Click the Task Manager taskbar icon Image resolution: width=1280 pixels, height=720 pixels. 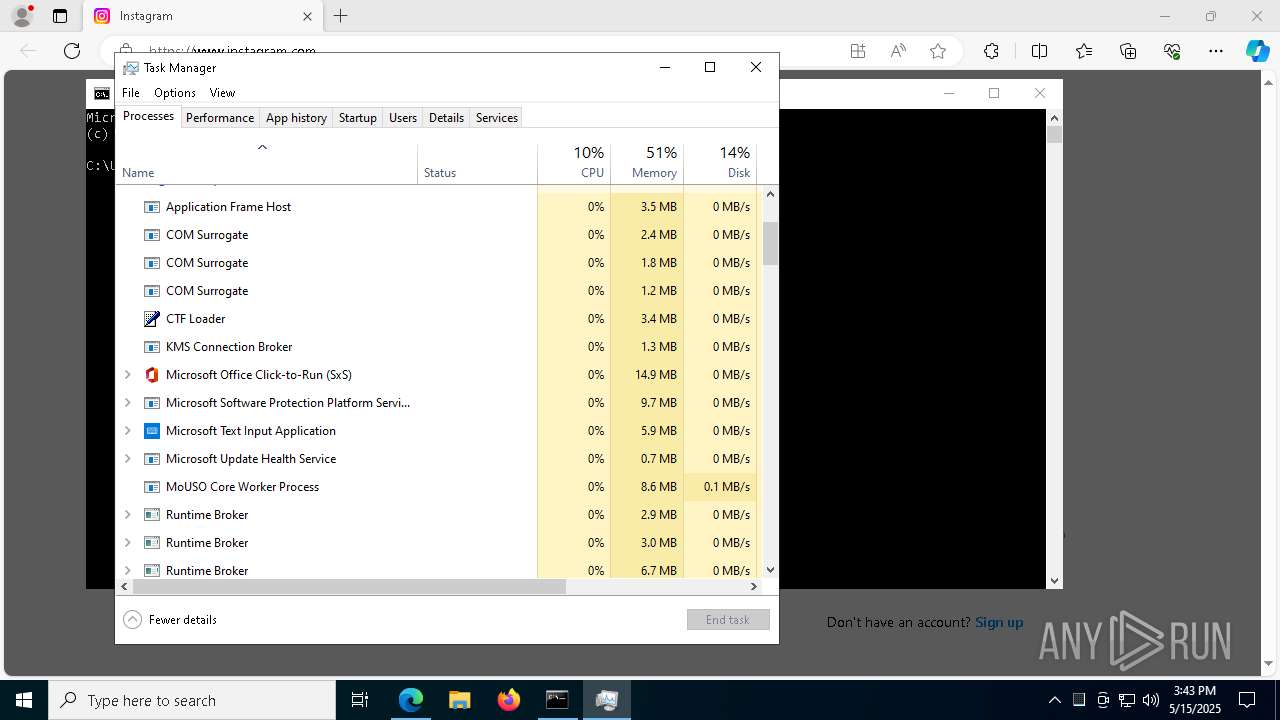click(x=606, y=700)
